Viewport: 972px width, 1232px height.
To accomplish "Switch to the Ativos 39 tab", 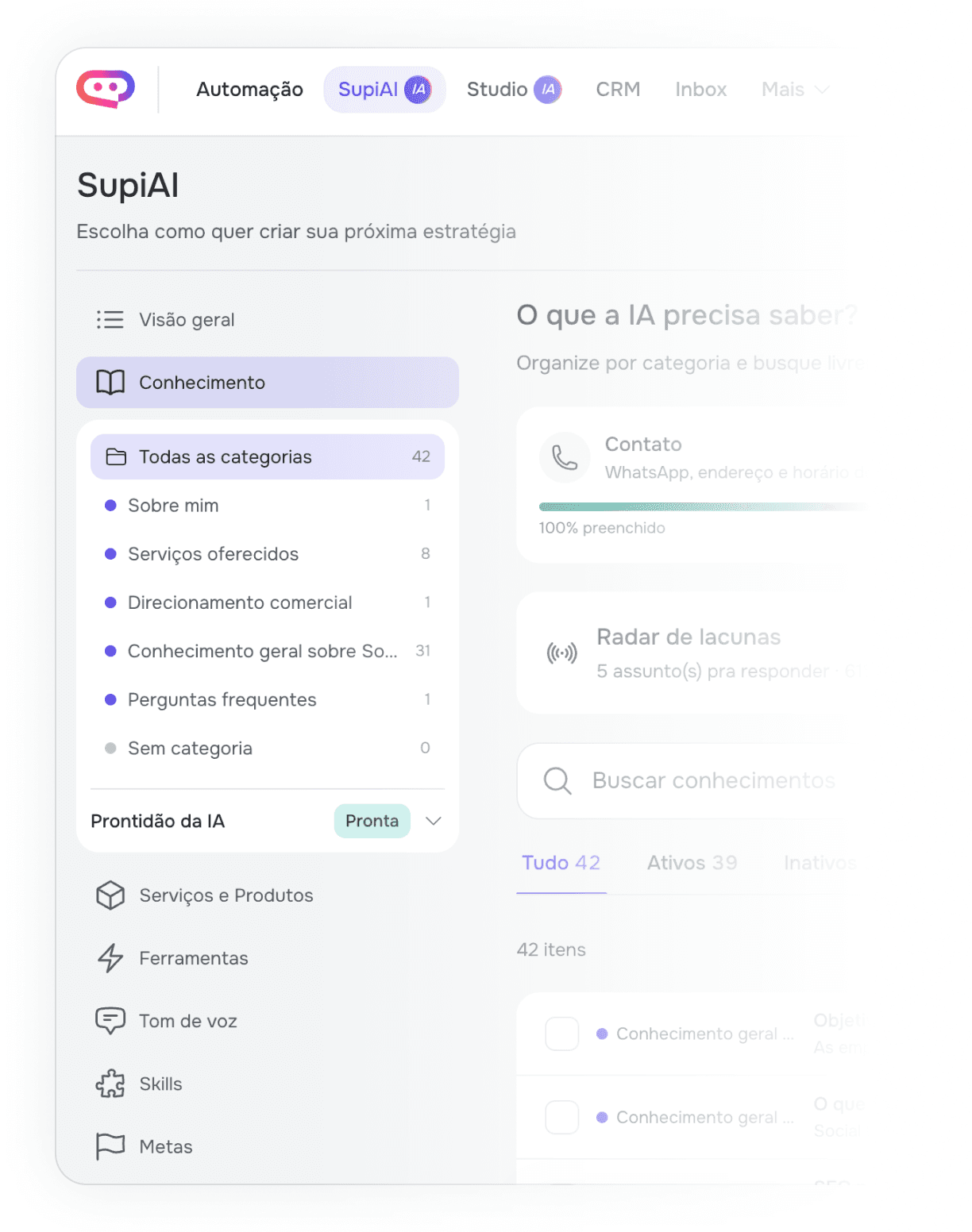I will (692, 863).
